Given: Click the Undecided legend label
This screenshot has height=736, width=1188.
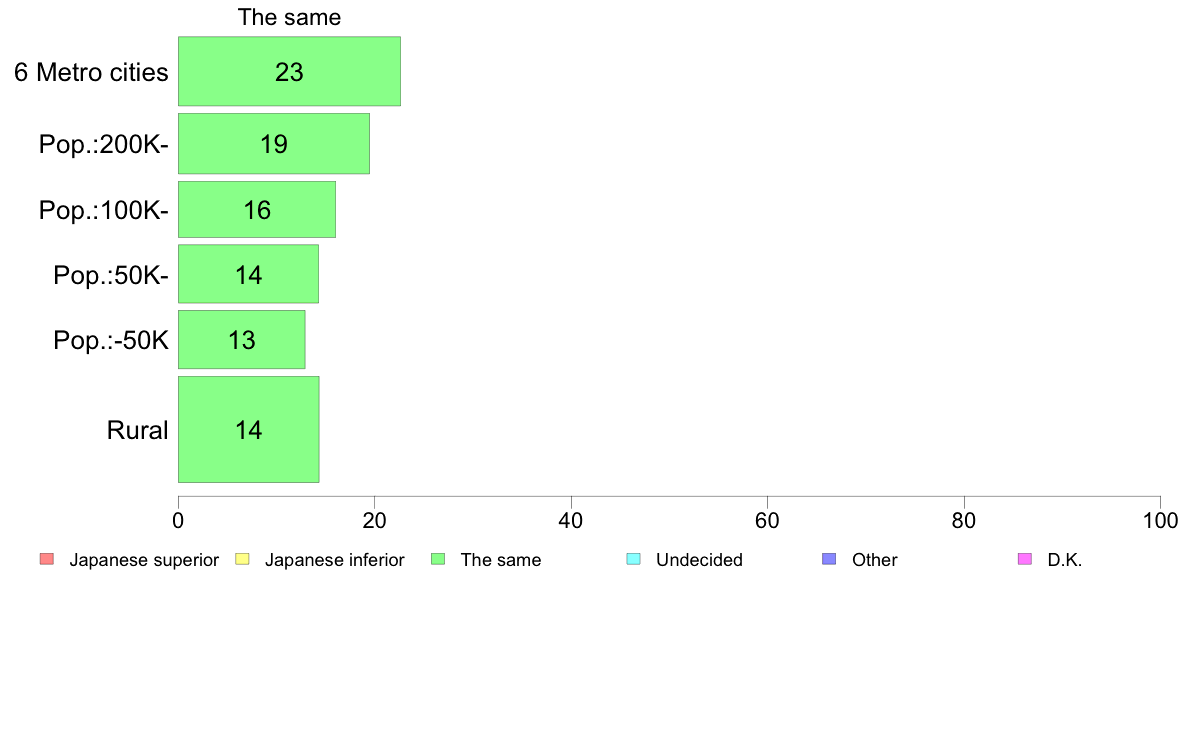Looking at the screenshot, I should pos(699,560).
